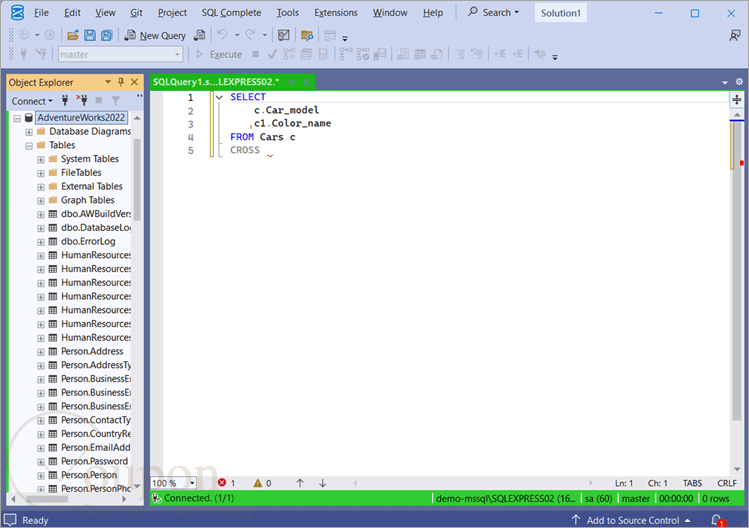Image resolution: width=749 pixels, height=528 pixels.
Task: Expand the Graph Tables folder
Action: pyautogui.click(x=41, y=201)
